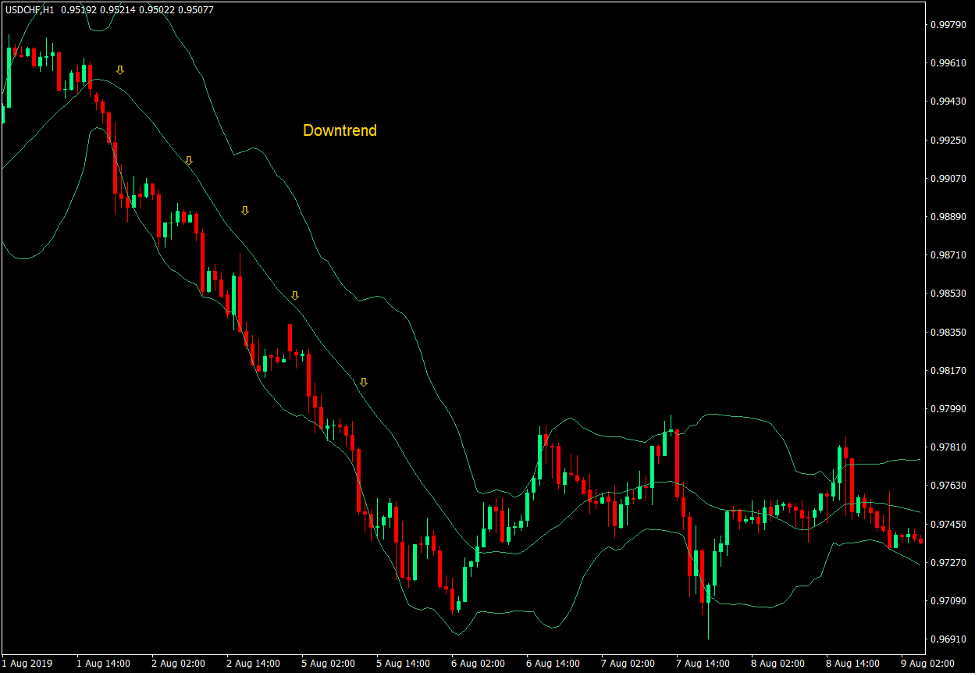Select the second yellow down arrow from top
This screenshot has width=977, height=675.
point(188,160)
